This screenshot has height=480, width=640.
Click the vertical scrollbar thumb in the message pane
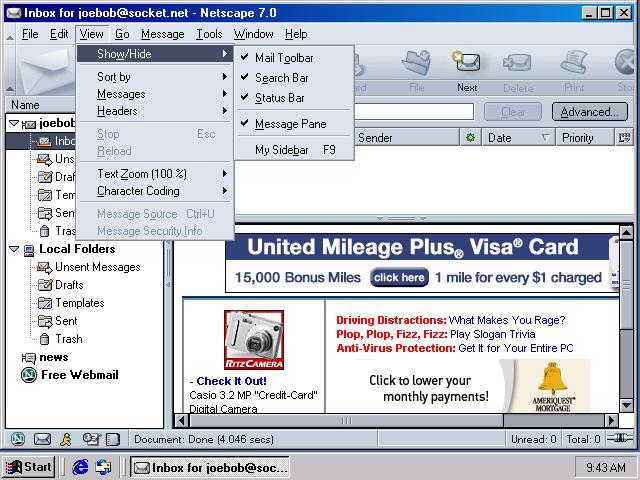click(626, 284)
